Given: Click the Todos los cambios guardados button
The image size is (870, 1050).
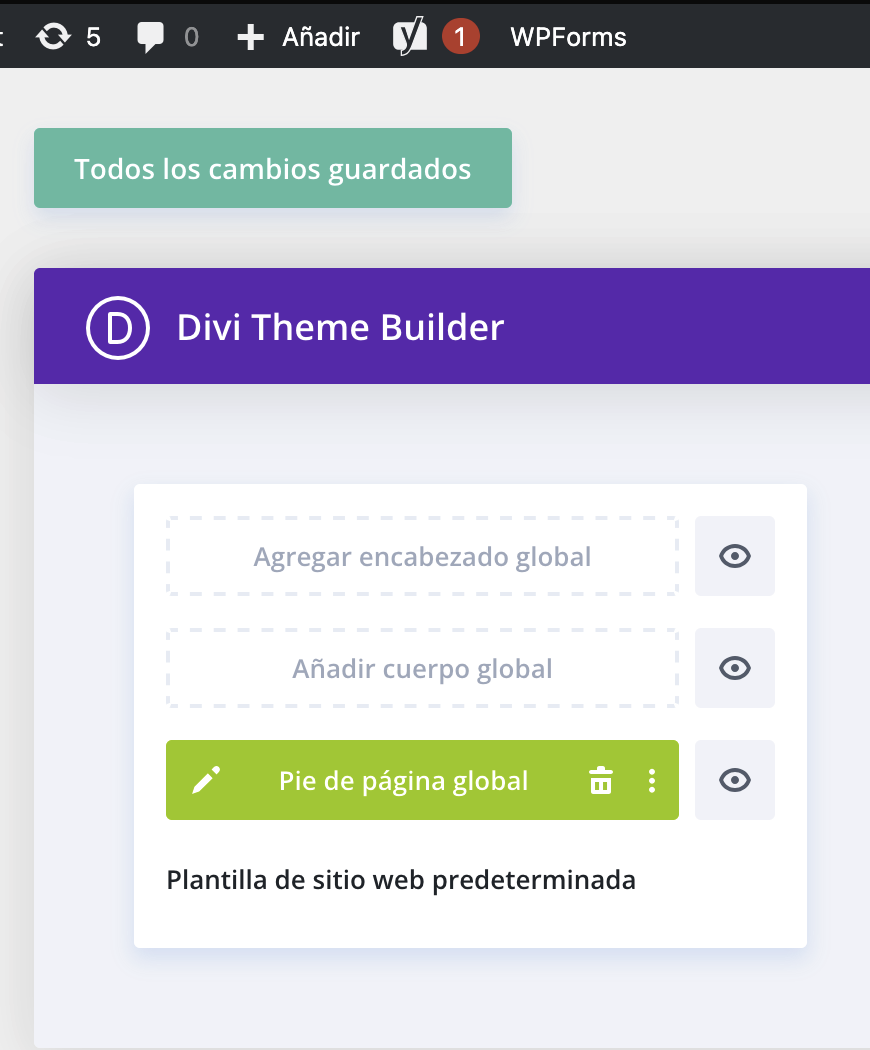Looking at the screenshot, I should point(273,168).
